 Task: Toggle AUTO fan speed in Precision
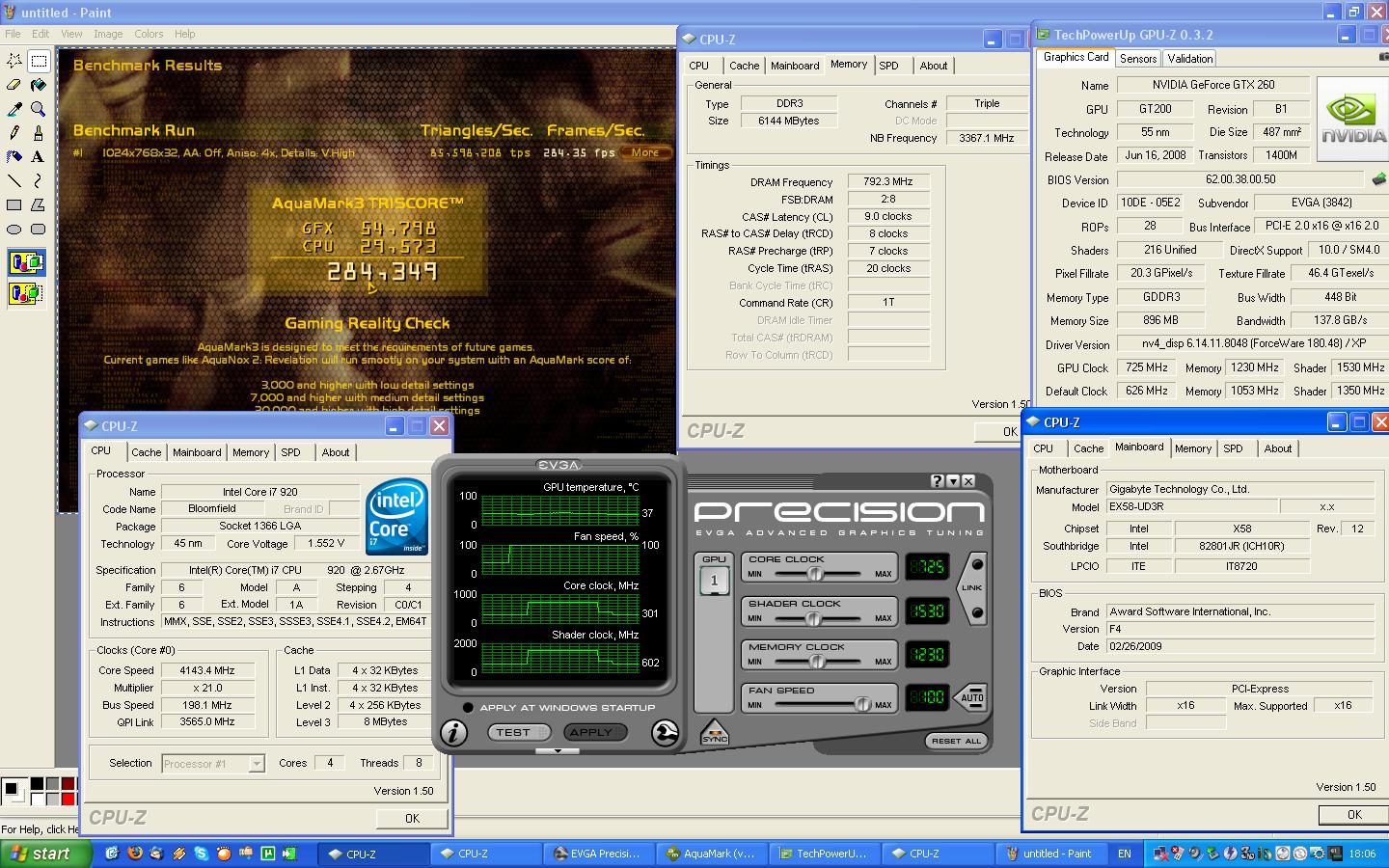(x=971, y=697)
